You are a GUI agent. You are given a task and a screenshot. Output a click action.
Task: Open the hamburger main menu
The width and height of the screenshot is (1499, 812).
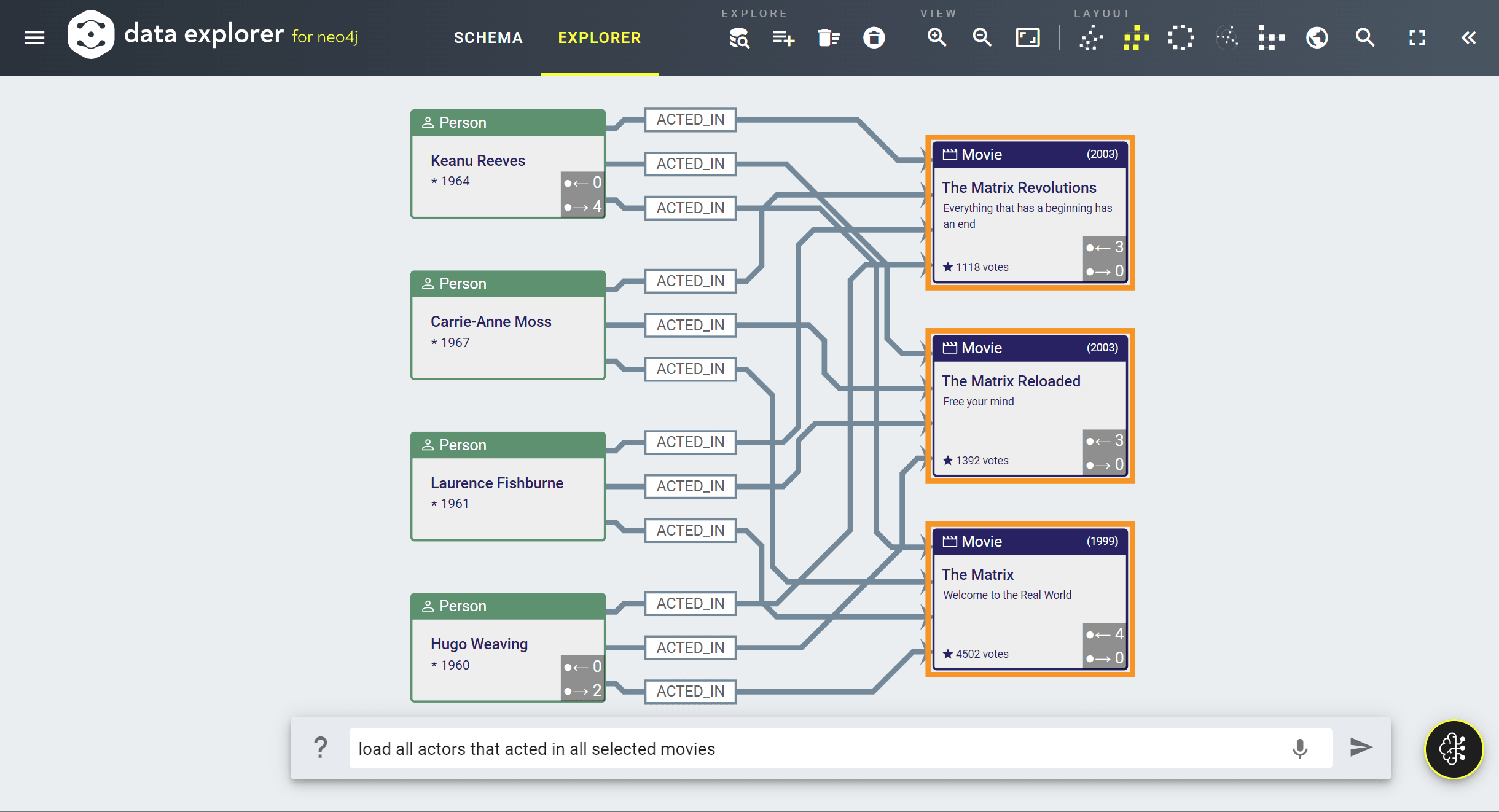pyautogui.click(x=34, y=38)
